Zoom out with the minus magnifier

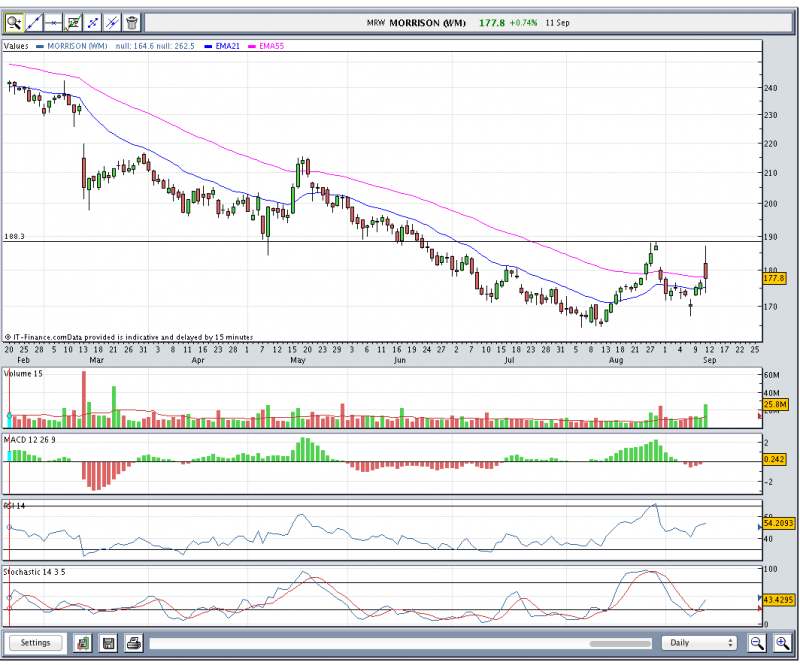click(x=758, y=643)
